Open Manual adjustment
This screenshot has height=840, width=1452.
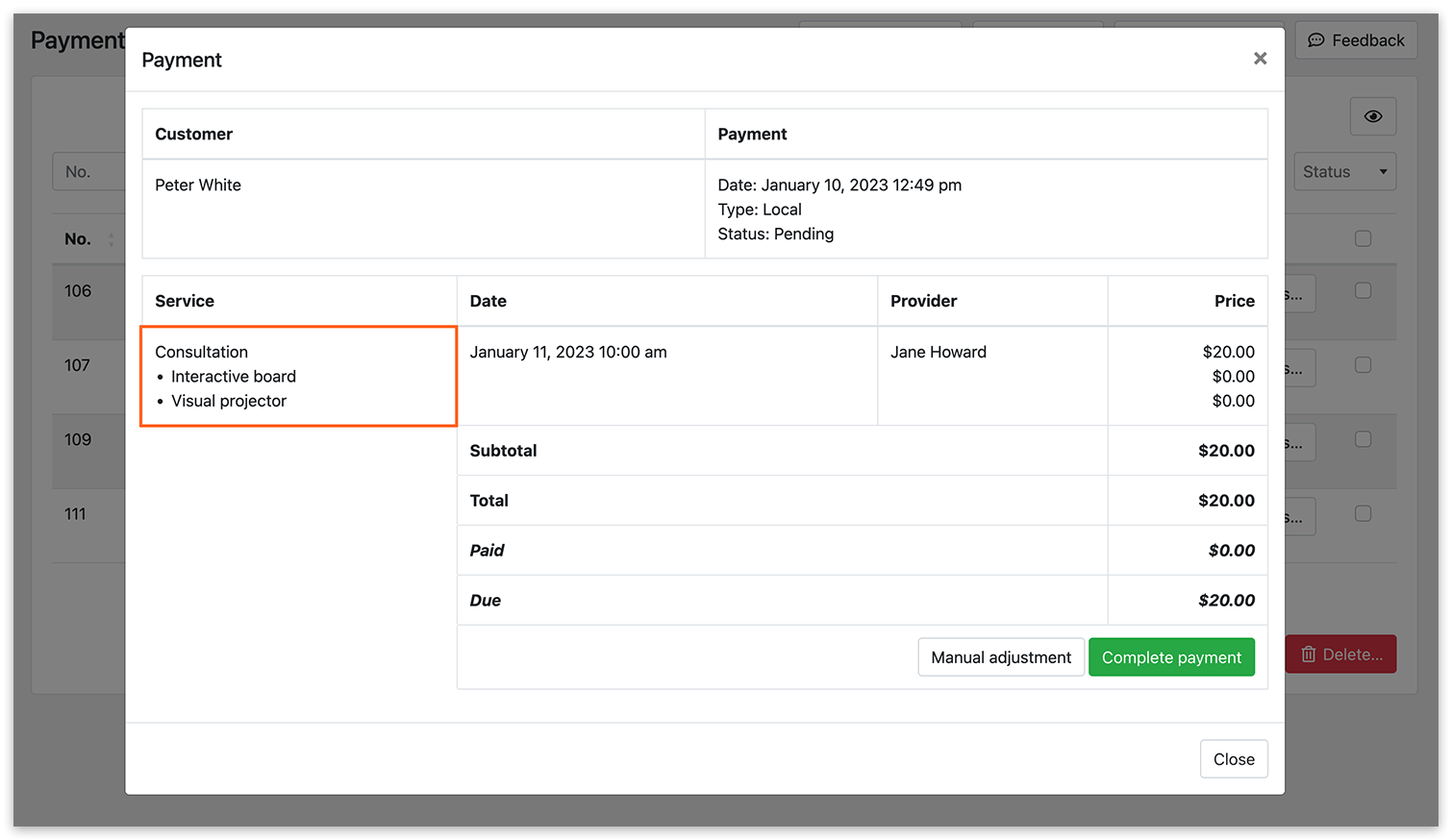(x=1001, y=657)
